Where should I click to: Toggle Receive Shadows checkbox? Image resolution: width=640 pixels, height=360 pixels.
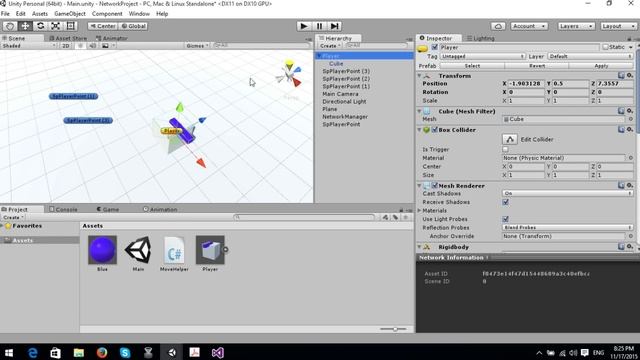pos(505,202)
